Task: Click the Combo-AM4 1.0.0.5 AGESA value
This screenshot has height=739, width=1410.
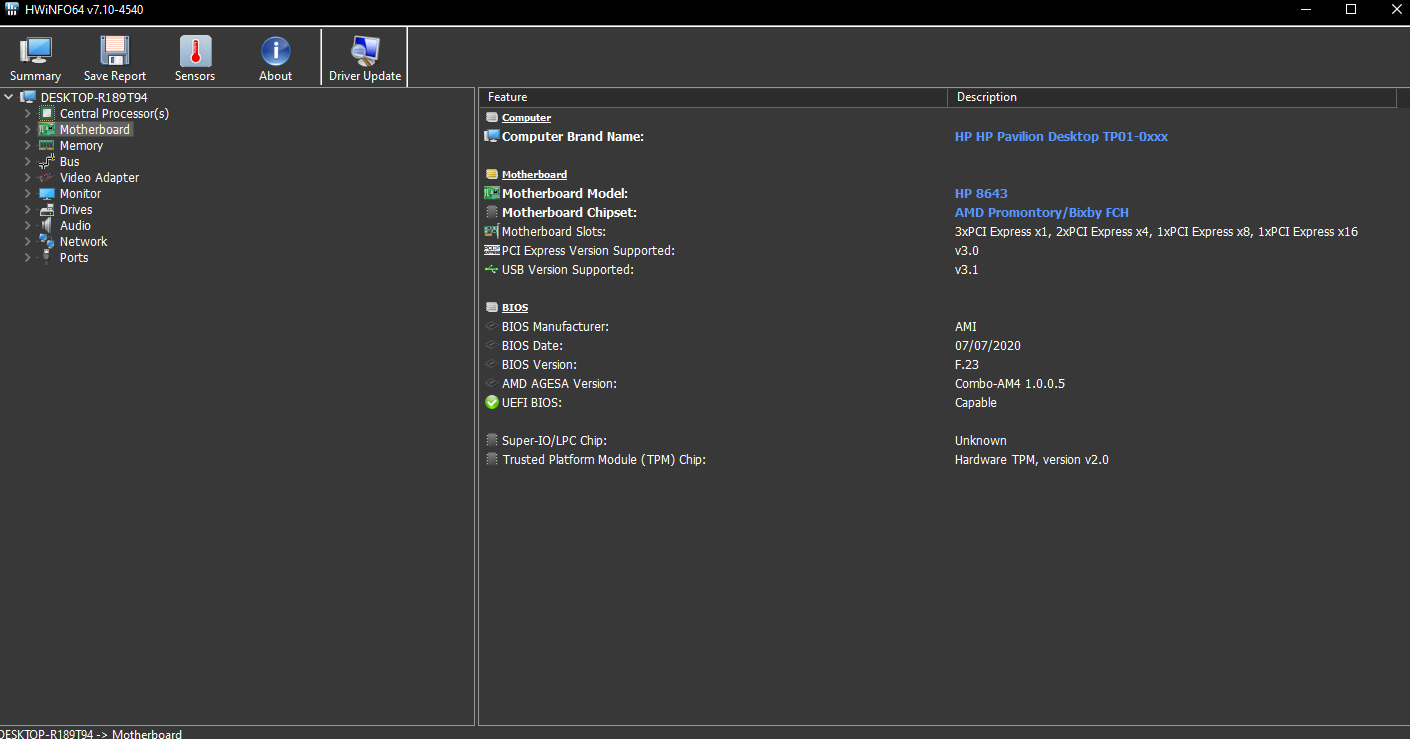Action: (x=1009, y=383)
